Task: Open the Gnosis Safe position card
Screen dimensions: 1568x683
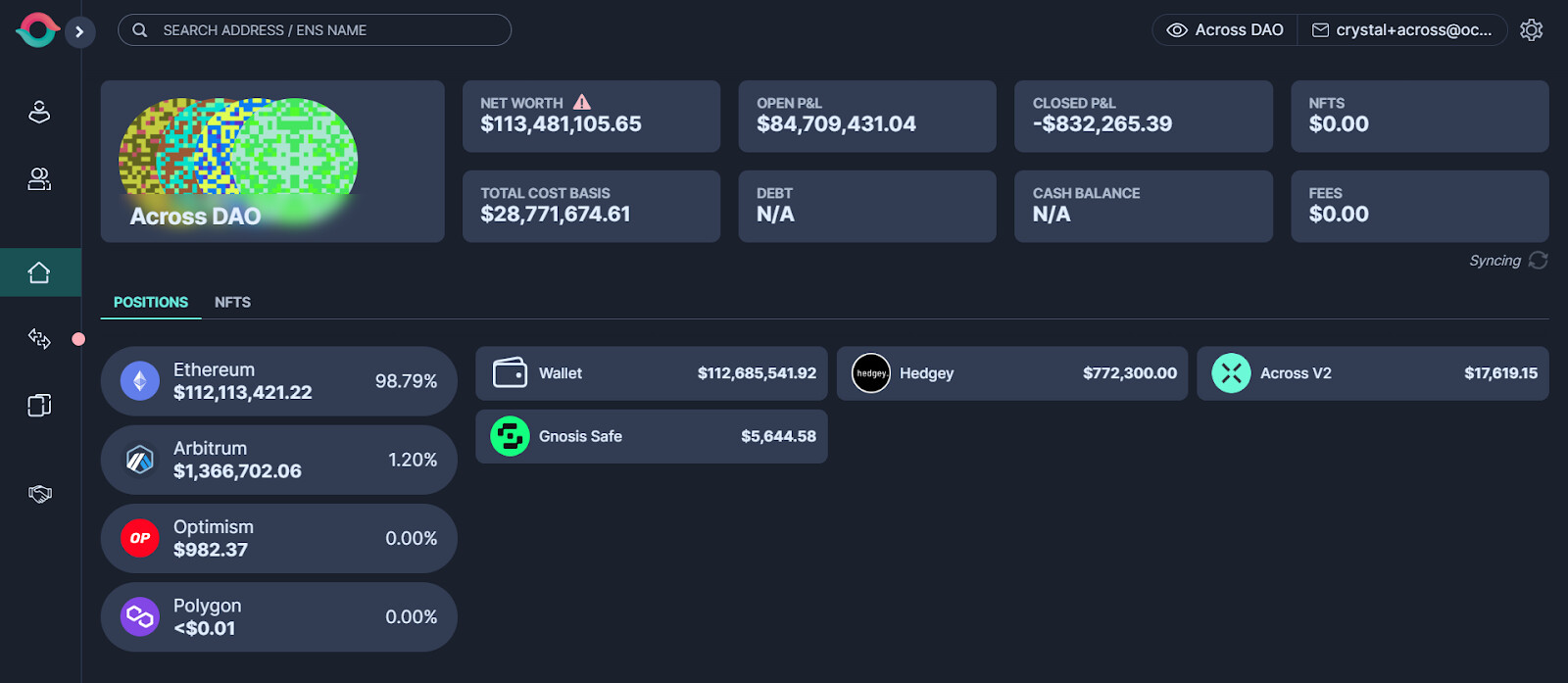Action: [x=652, y=436]
